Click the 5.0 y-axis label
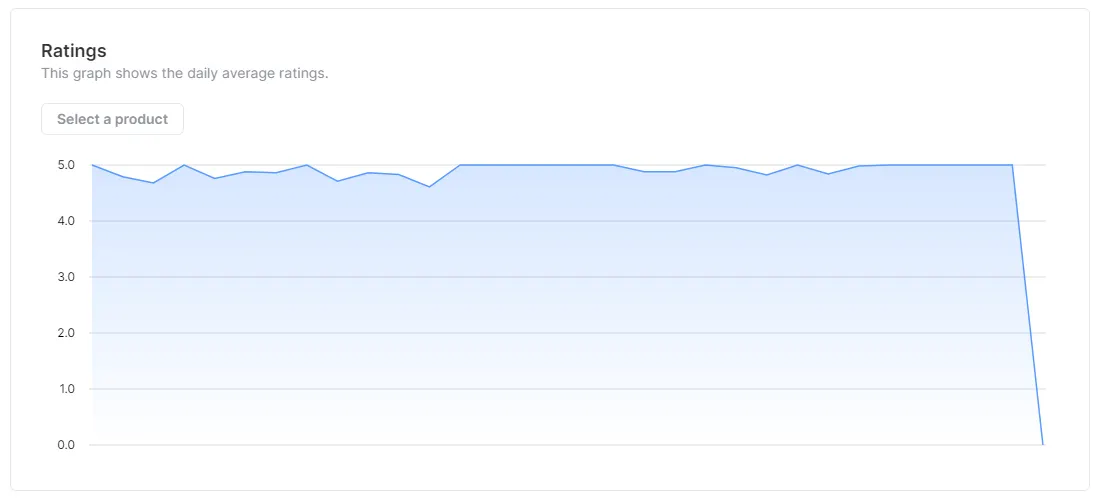 click(67, 165)
